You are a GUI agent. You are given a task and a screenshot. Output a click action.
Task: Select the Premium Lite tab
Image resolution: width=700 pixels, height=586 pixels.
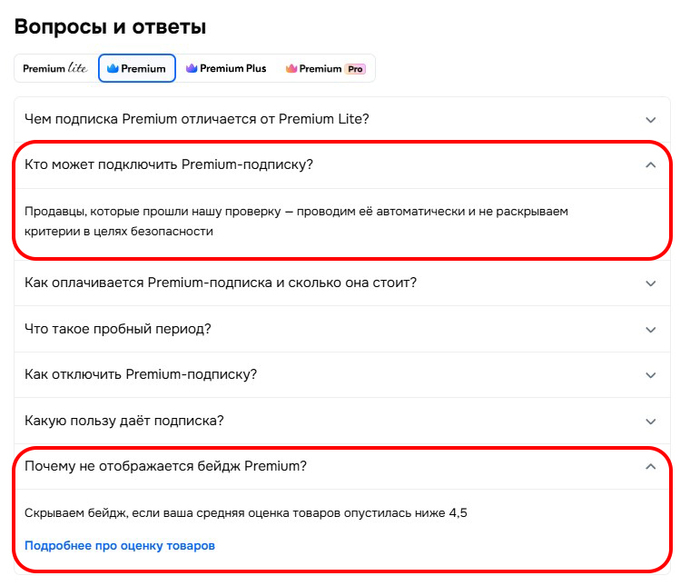coord(55,68)
